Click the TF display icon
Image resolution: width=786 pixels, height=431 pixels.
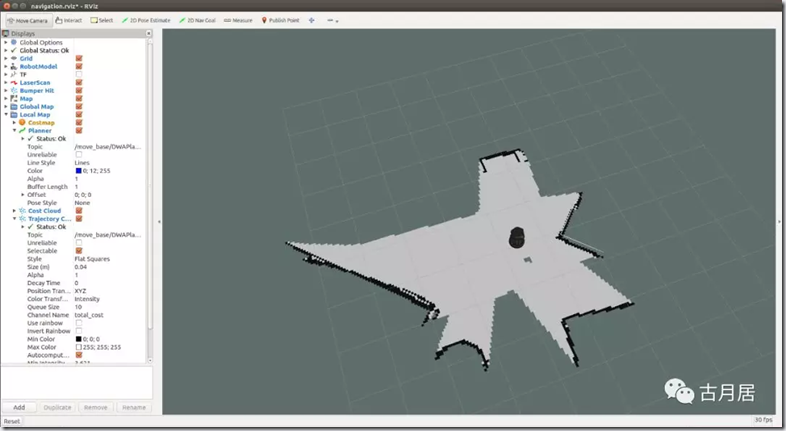coord(14,74)
